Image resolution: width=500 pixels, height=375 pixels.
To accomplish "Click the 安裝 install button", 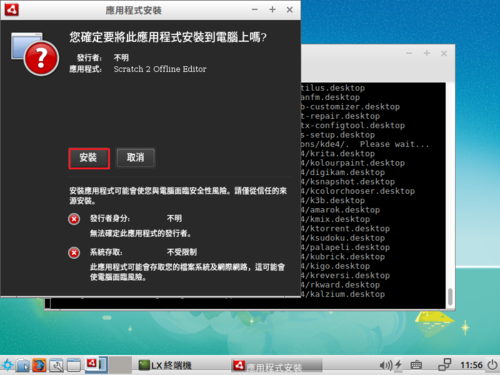I will point(89,158).
